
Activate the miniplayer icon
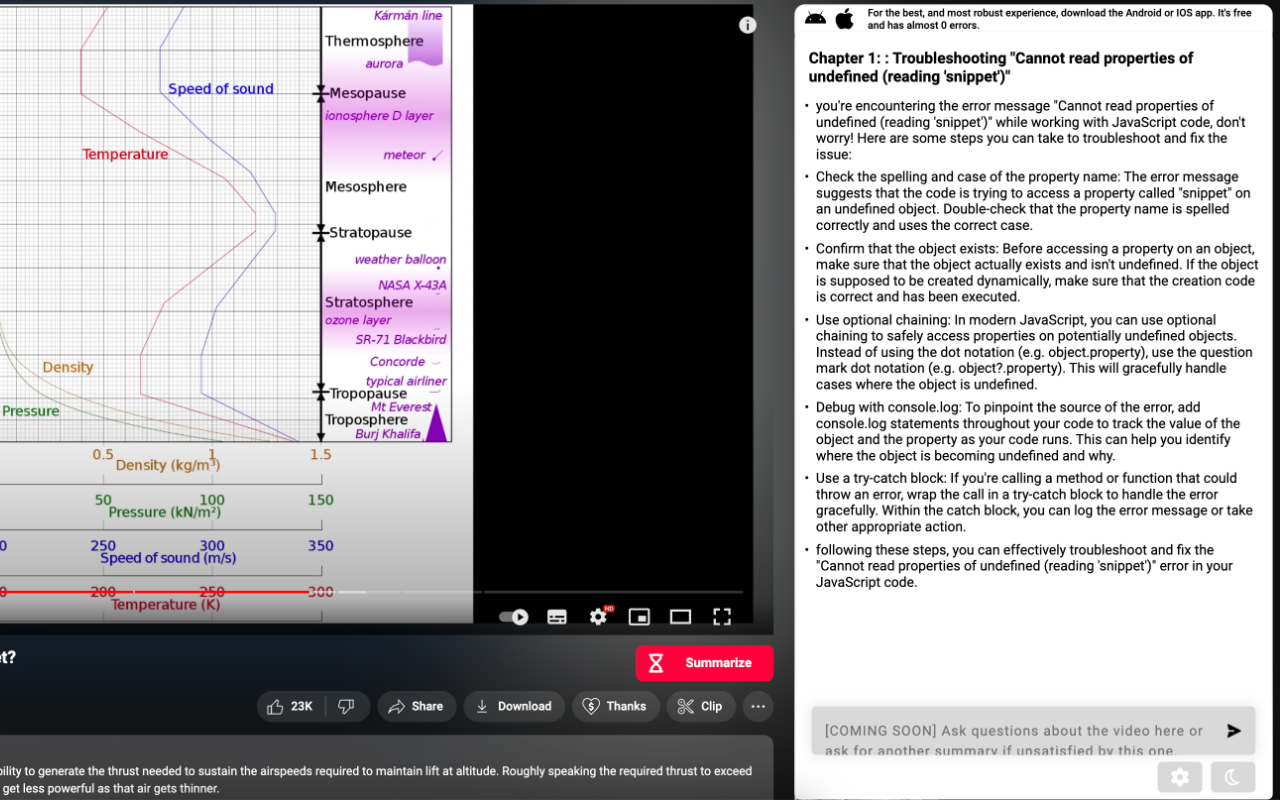639,617
